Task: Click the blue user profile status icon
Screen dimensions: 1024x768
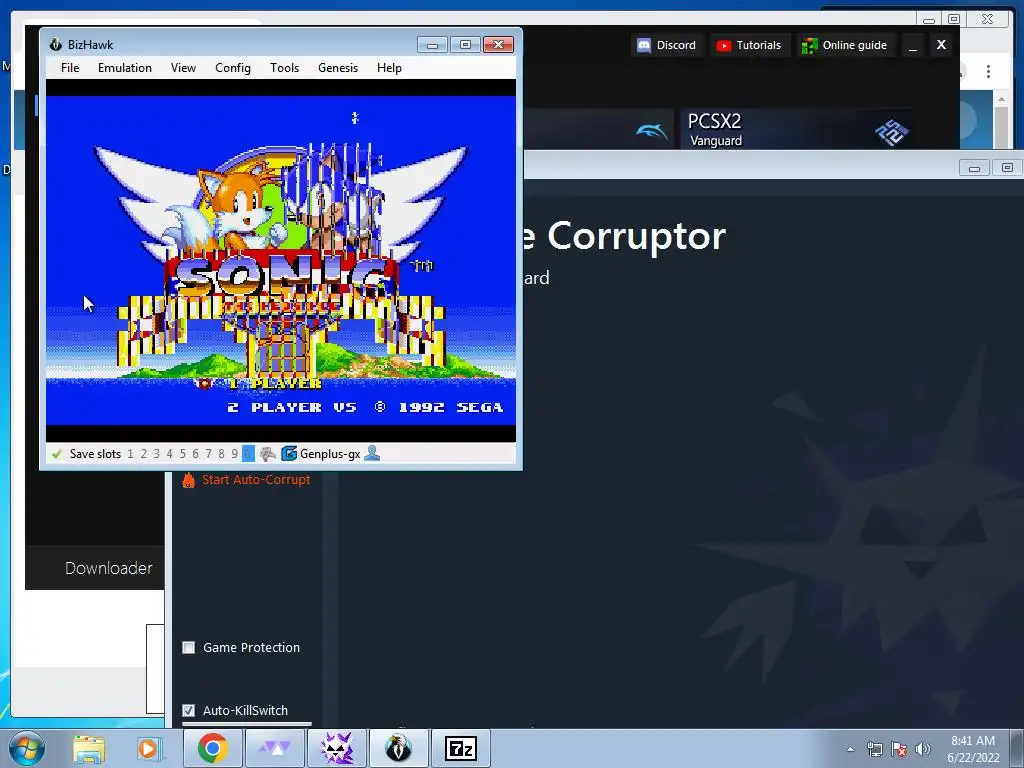Action: 372,453
